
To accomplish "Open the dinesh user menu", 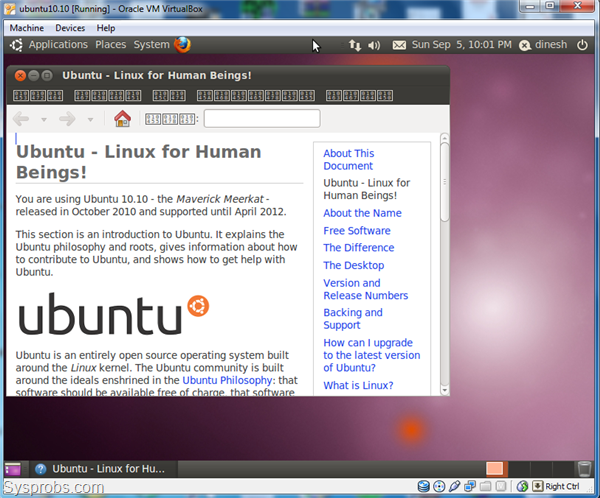I will tap(551, 45).
